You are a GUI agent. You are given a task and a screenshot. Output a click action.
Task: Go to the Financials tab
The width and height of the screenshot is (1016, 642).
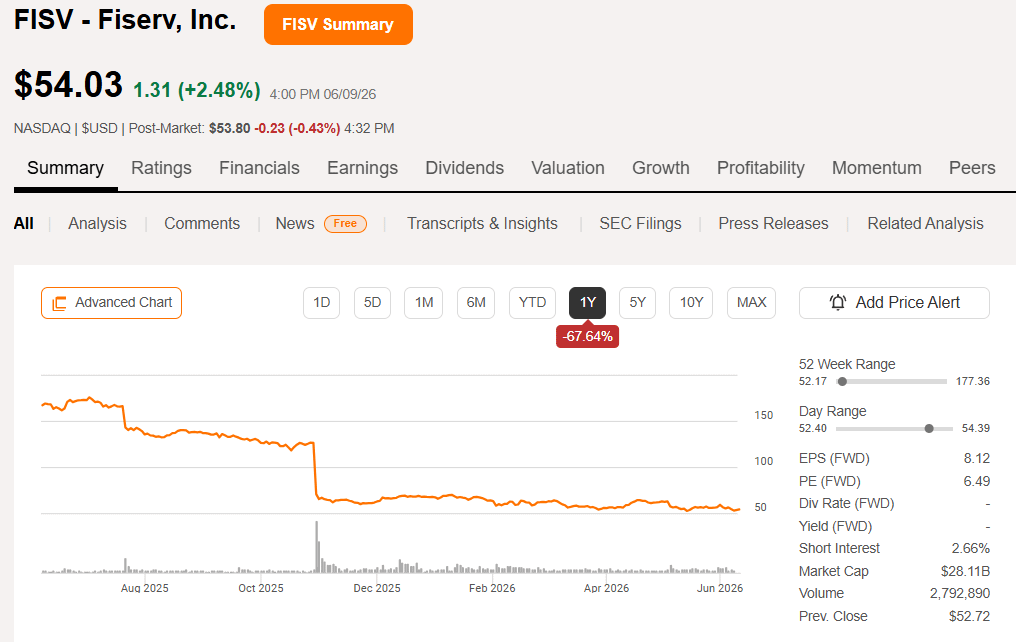coord(259,168)
